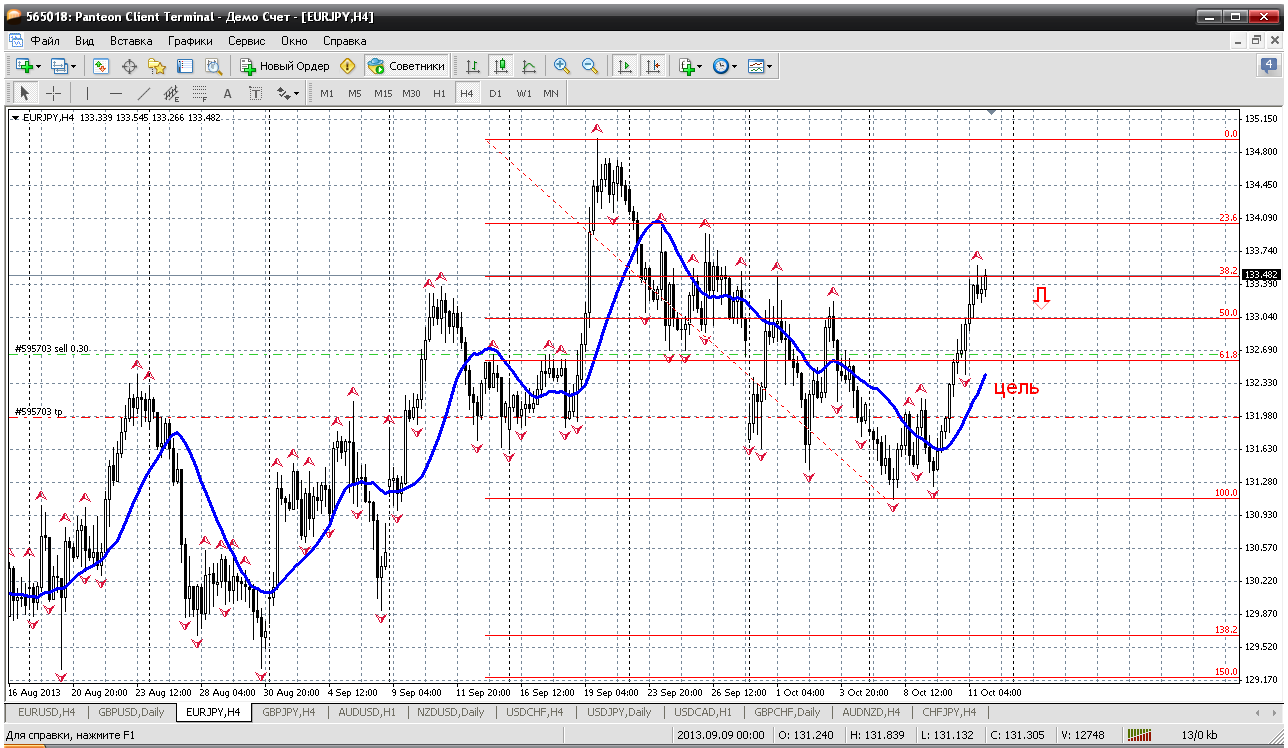Screen dimensions: 1288x748
Task: Set timeframe to D1
Action: point(495,93)
